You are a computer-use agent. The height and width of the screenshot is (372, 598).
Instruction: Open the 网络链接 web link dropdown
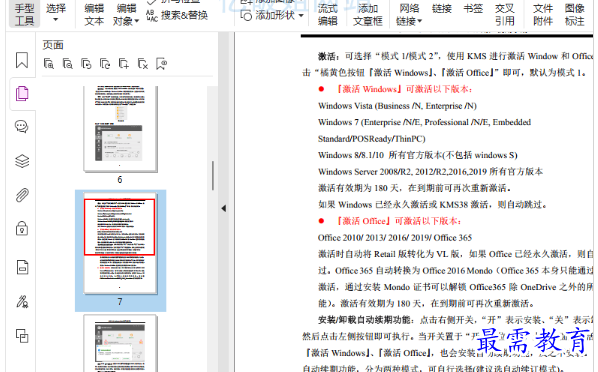point(409,14)
